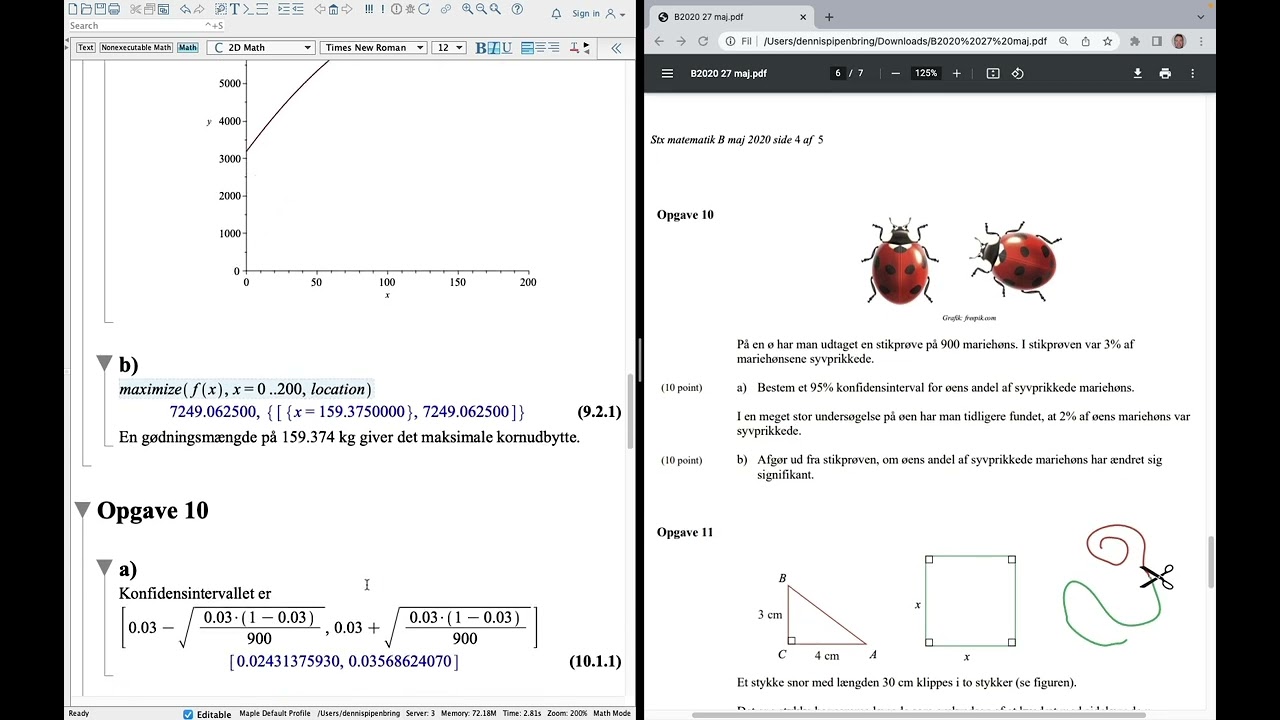Zoom in on the Maple worksheet
1280x720 pixels.
coord(467,9)
